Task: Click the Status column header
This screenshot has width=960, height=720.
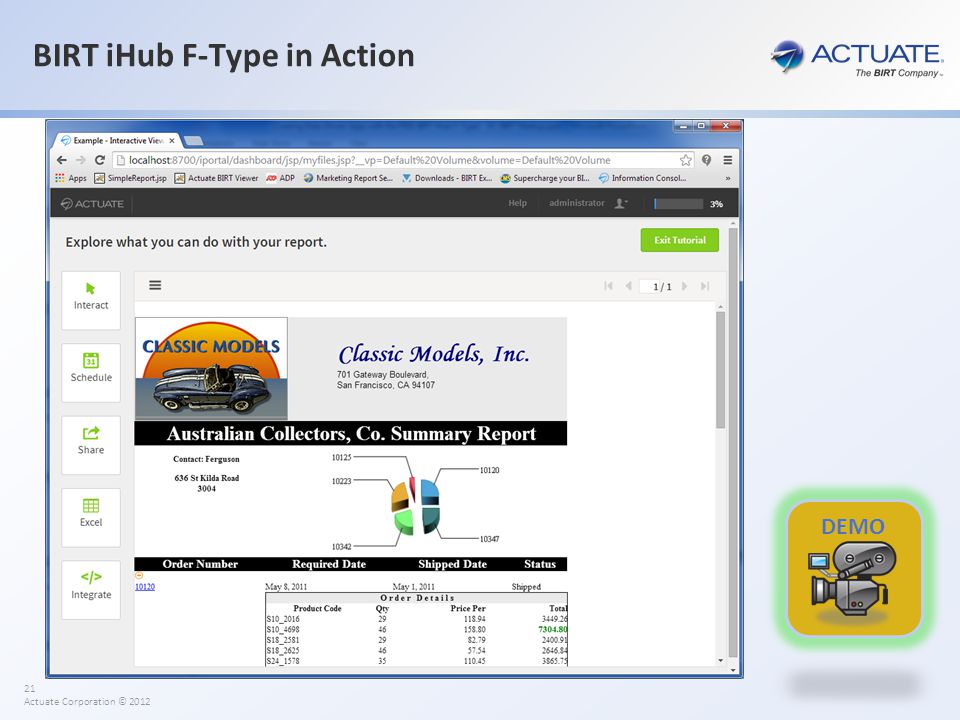Action: point(540,564)
